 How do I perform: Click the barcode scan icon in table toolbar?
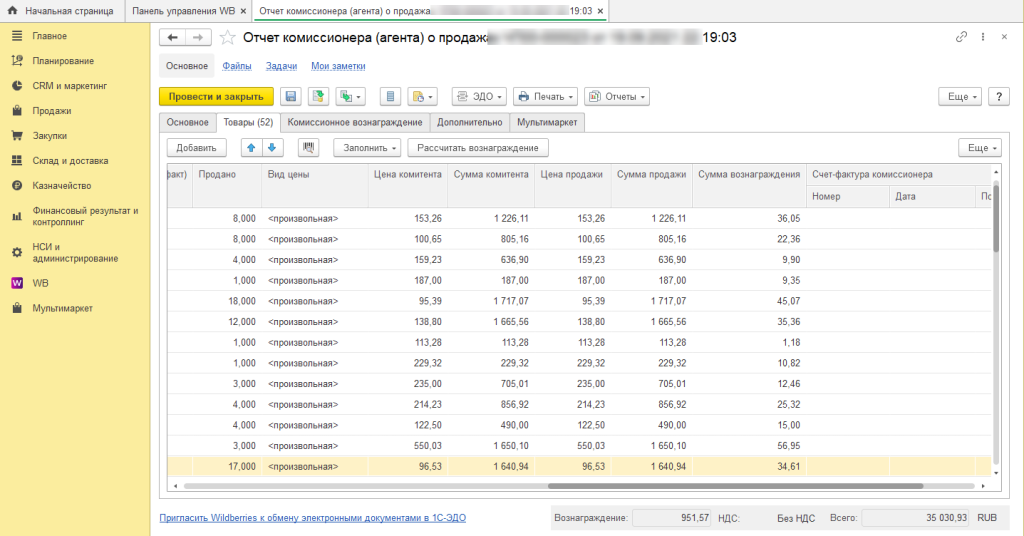tap(308, 148)
